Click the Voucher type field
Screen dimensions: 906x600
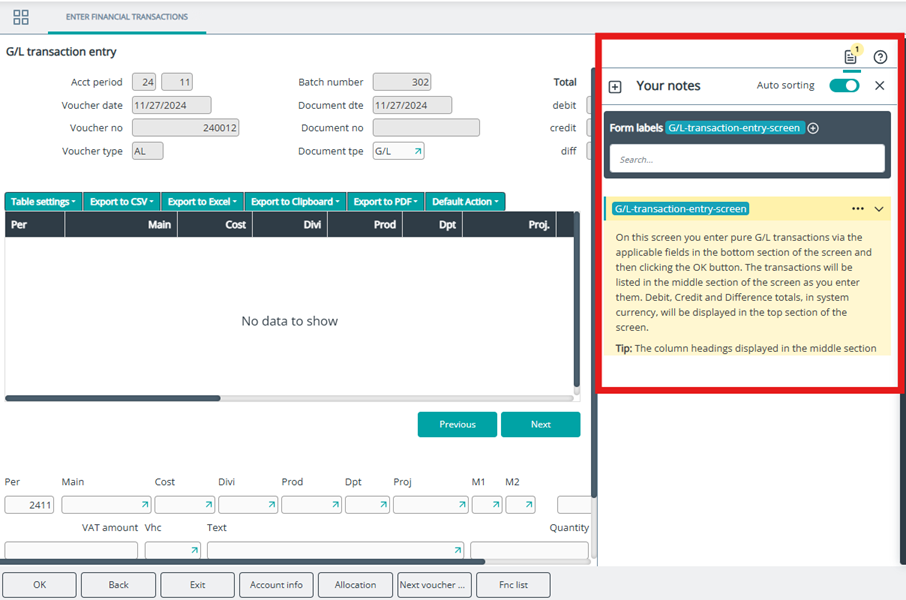(147, 151)
